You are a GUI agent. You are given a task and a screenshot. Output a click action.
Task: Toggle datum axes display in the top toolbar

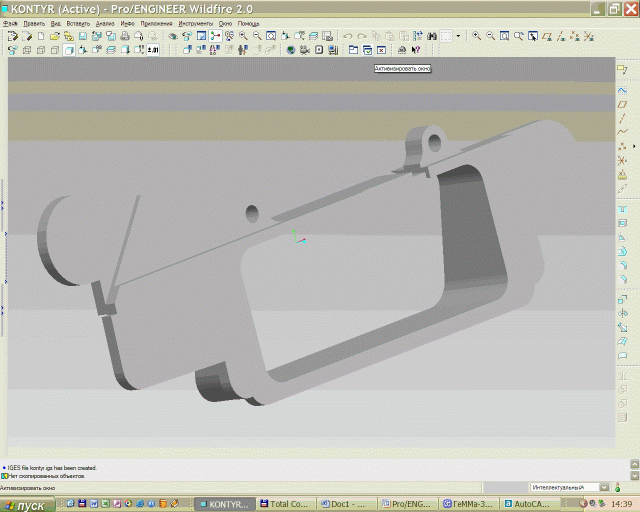(561, 36)
